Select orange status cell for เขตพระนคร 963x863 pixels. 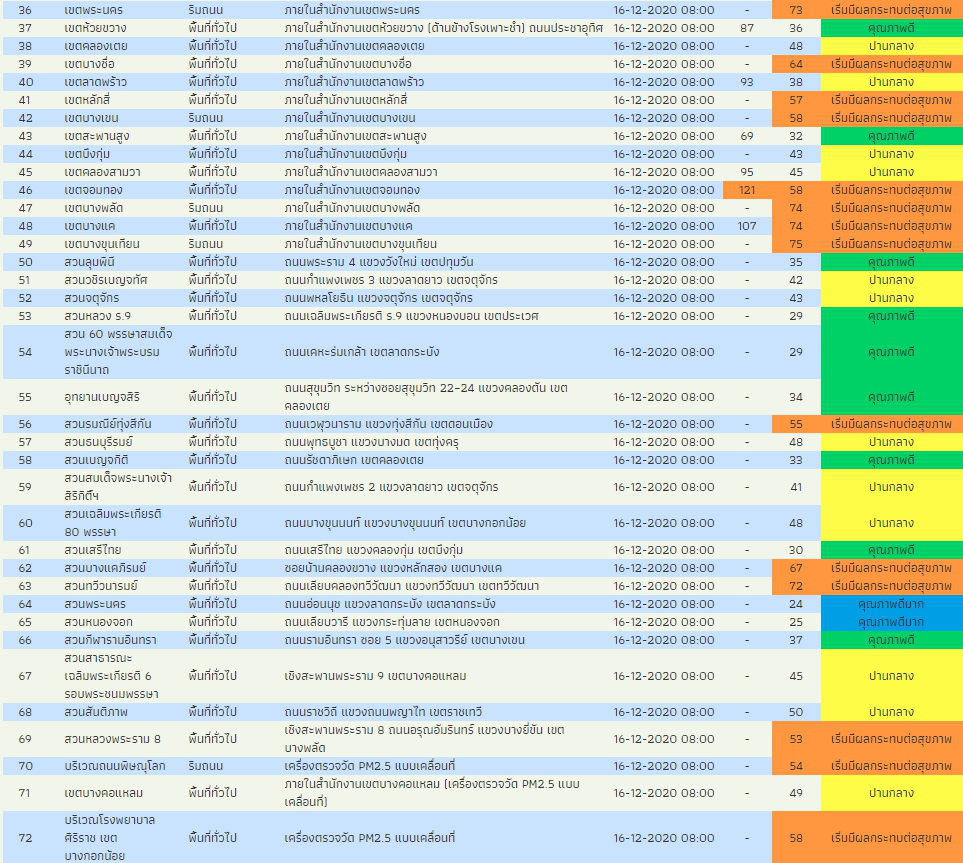892,10
